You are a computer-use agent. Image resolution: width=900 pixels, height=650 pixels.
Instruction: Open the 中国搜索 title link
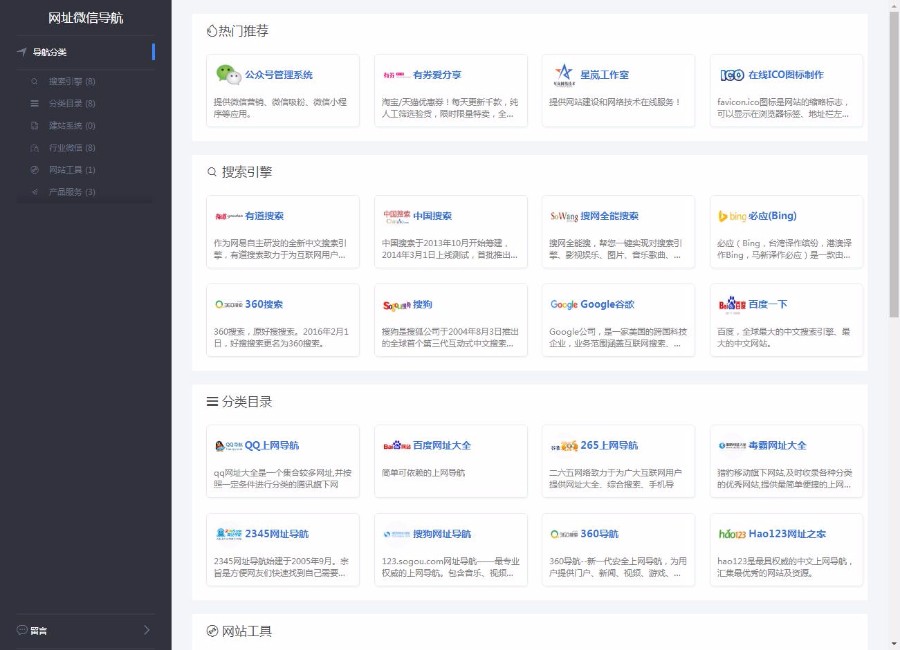[x=433, y=216]
